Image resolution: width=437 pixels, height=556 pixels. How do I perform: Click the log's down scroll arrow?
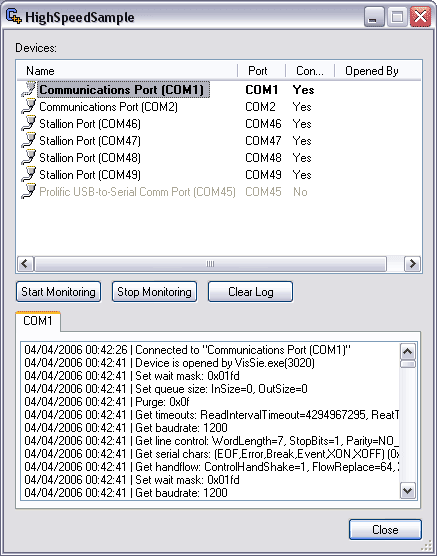408,491
